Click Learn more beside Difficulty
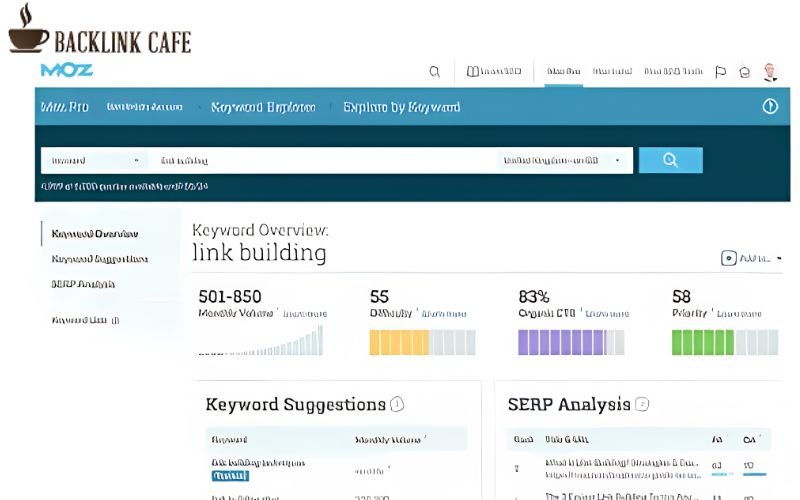 [x=444, y=314]
